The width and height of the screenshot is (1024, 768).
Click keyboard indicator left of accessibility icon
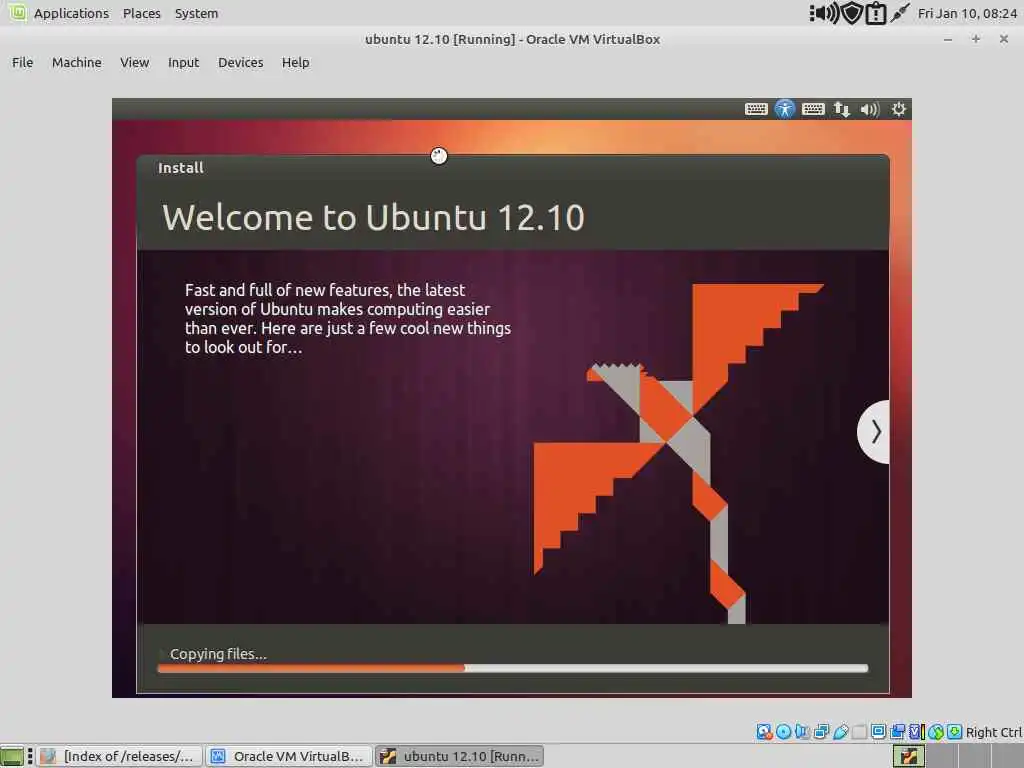[x=756, y=109]
